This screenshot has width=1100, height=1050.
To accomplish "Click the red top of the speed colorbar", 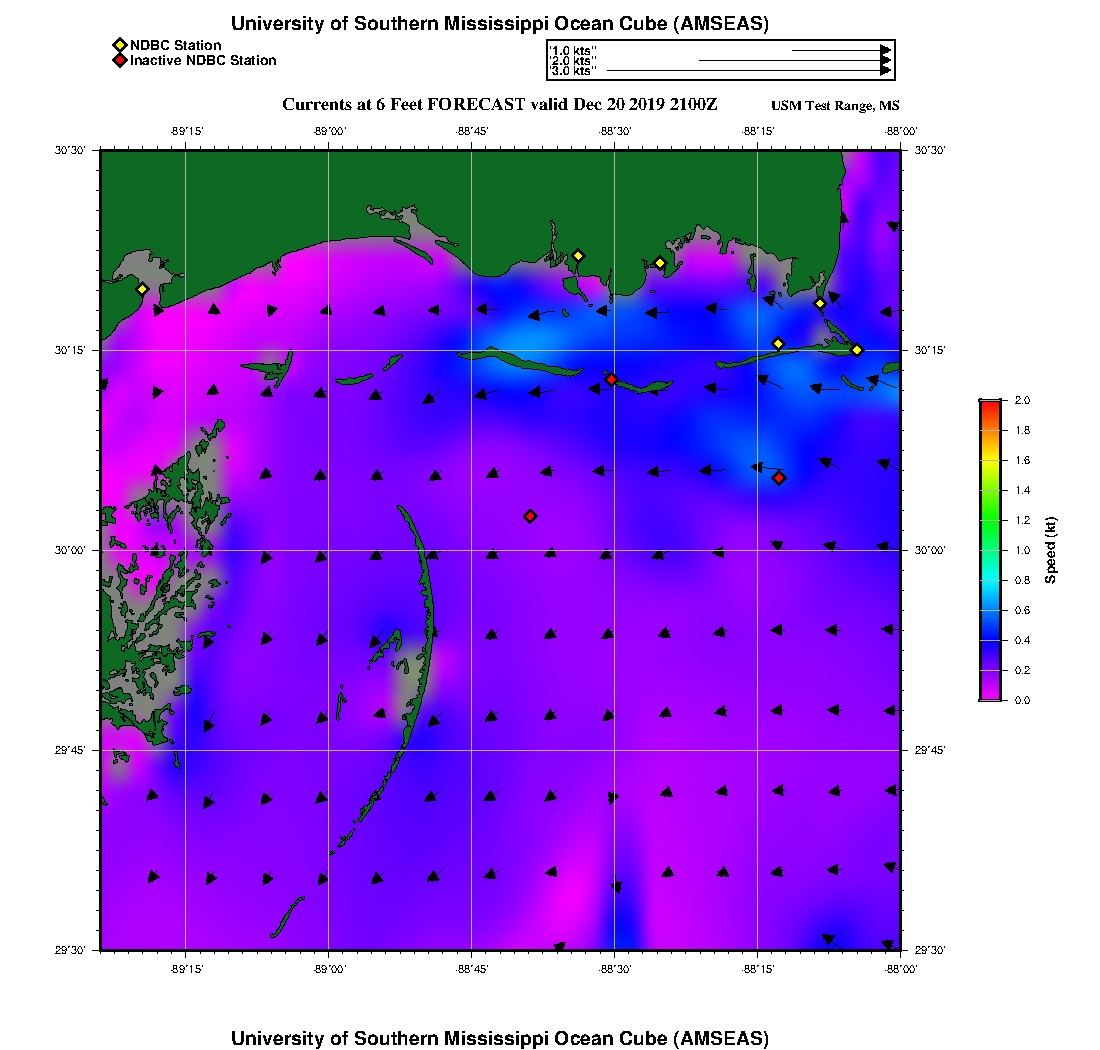I will click(989, 406).
